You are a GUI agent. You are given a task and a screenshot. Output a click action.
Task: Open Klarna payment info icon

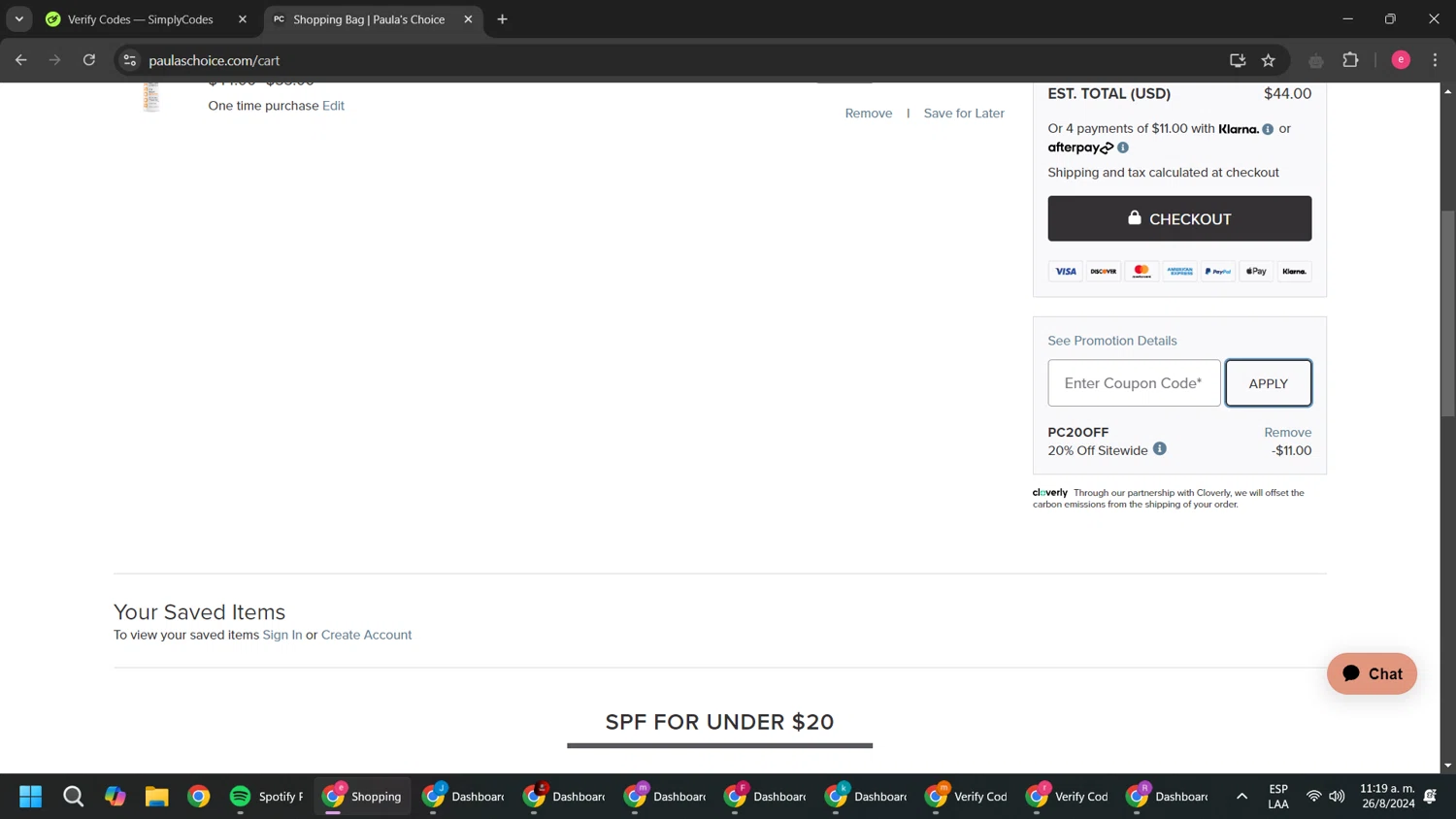point(1268,129)
